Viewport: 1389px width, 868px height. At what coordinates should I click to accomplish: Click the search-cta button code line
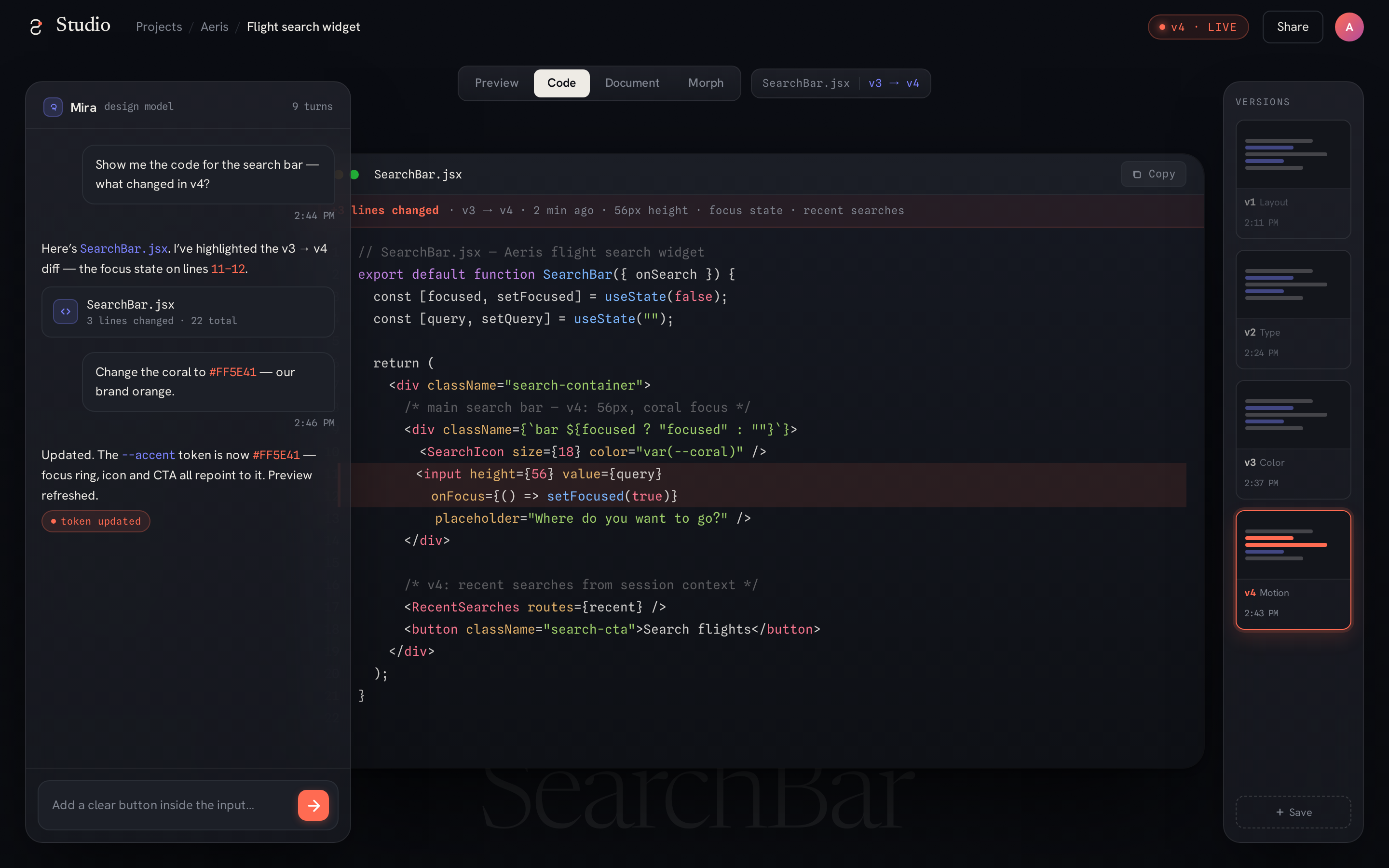(613, 629)
